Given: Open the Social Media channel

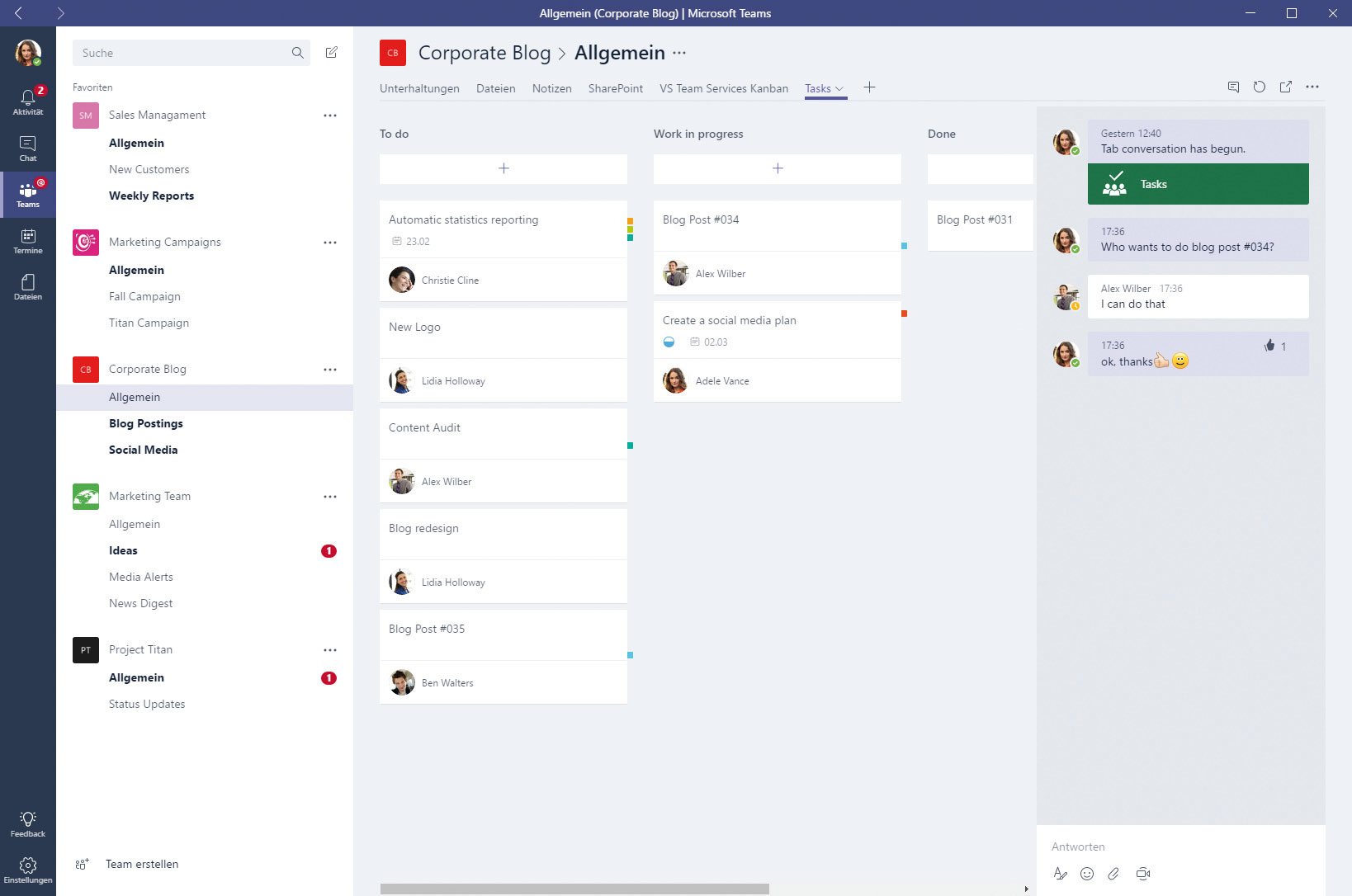Looking at the screenshot, I should pos(144,450).
